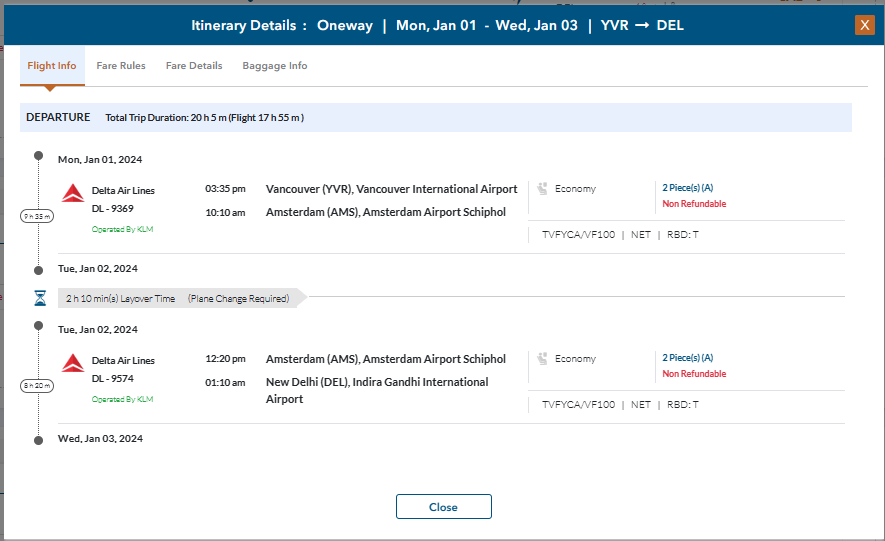885x541 pixels.
Task: Click the seat icon beside first Economy
Action: 542,188
